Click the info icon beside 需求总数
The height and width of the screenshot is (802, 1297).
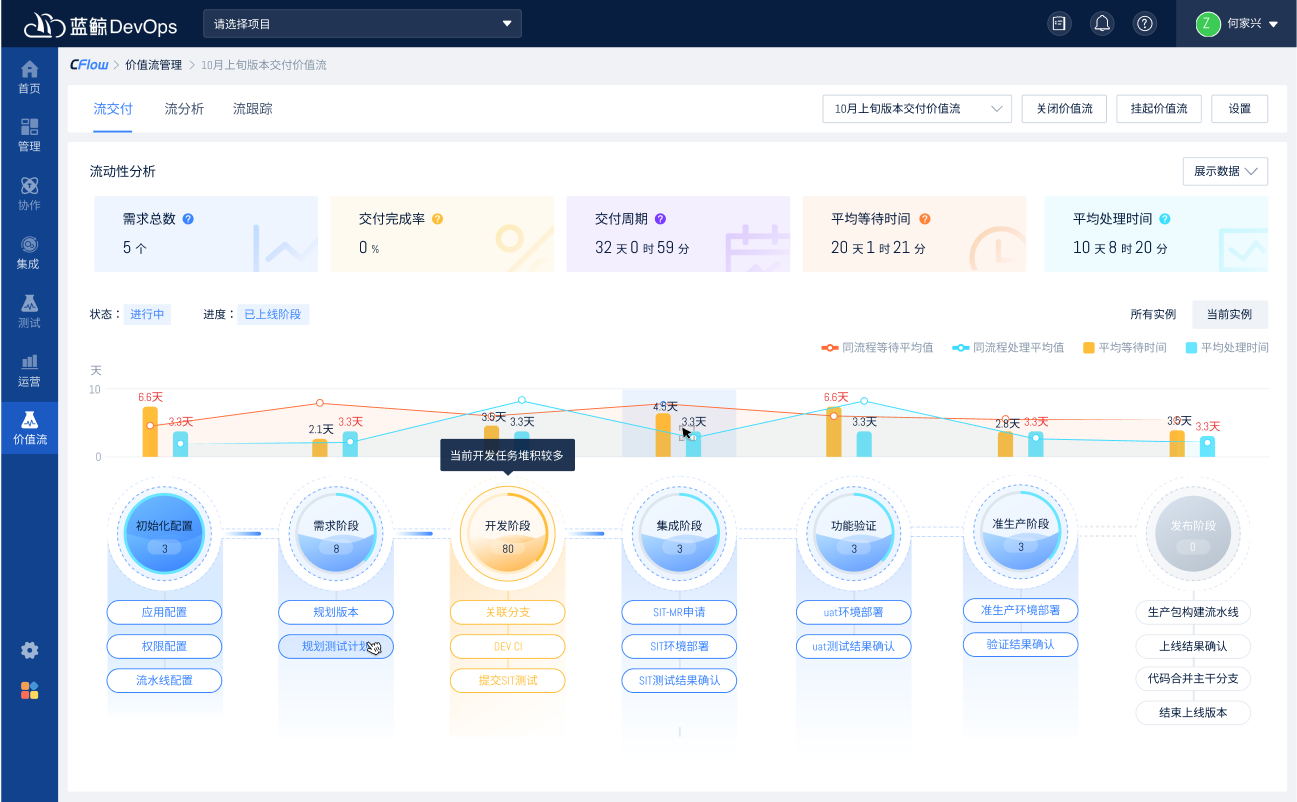188,219
